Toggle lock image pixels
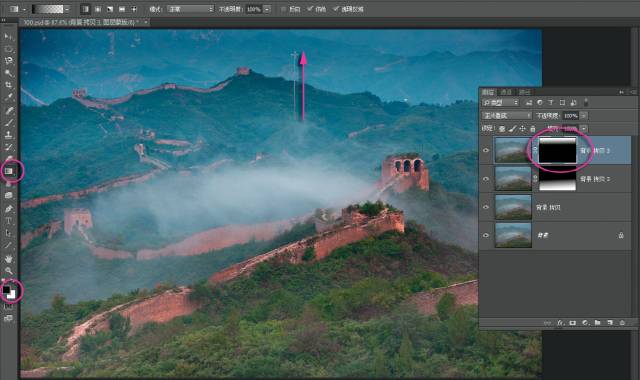Screen dimensions: 640x380 click(x=512, y=129)
